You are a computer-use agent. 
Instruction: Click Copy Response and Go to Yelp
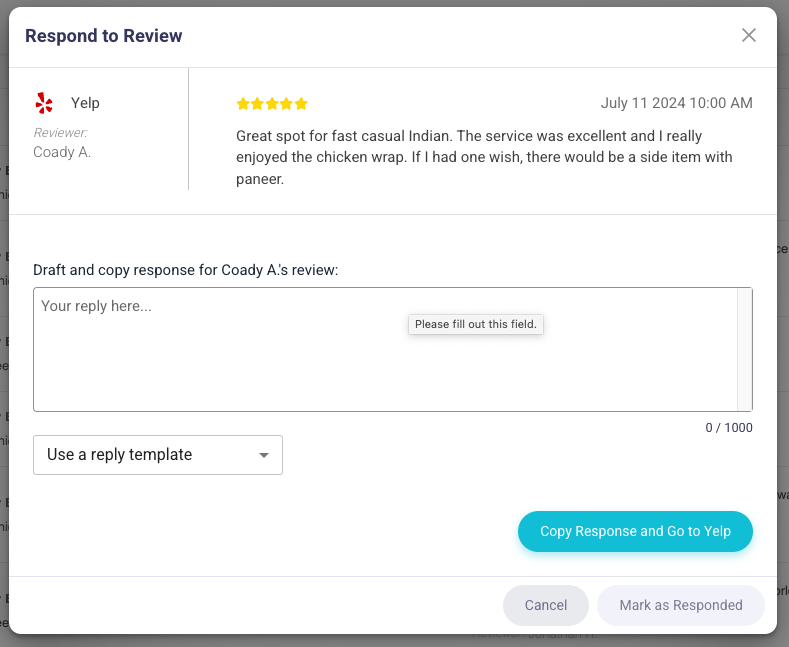635,531
